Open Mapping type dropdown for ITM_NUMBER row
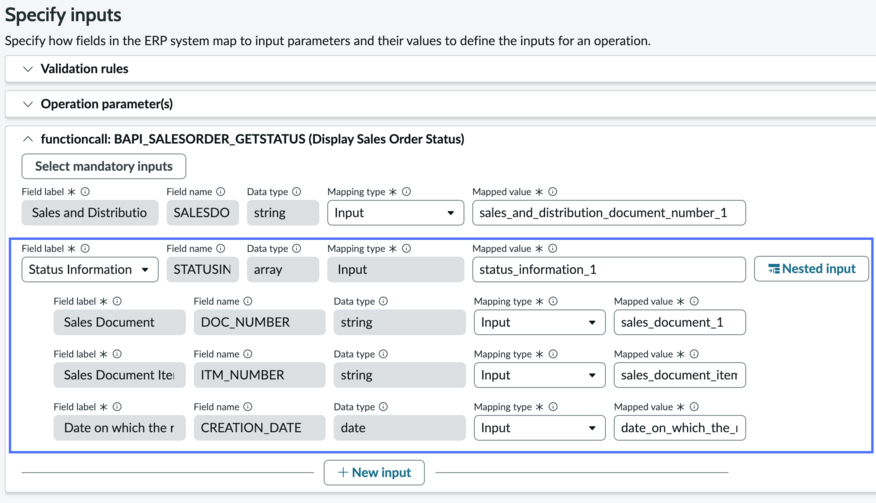 pyautogui.click(x=540, y=375)
